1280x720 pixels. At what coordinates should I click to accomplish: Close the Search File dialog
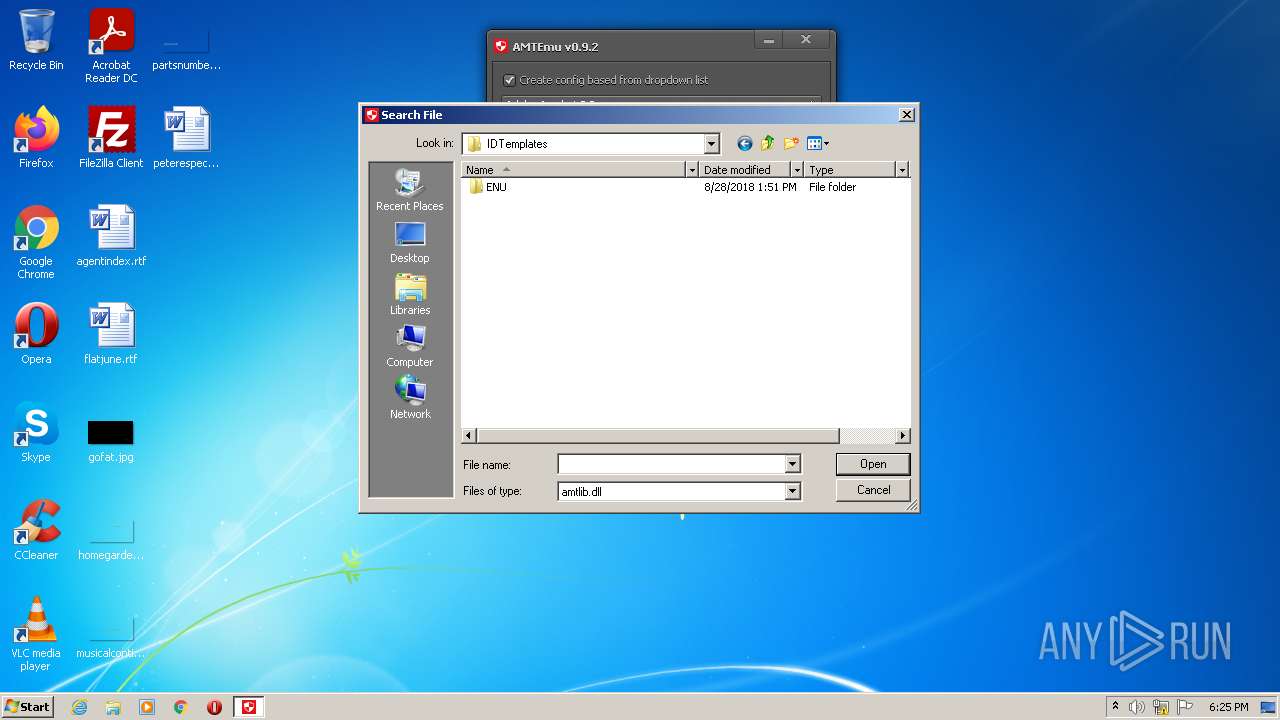click(907, 115)
